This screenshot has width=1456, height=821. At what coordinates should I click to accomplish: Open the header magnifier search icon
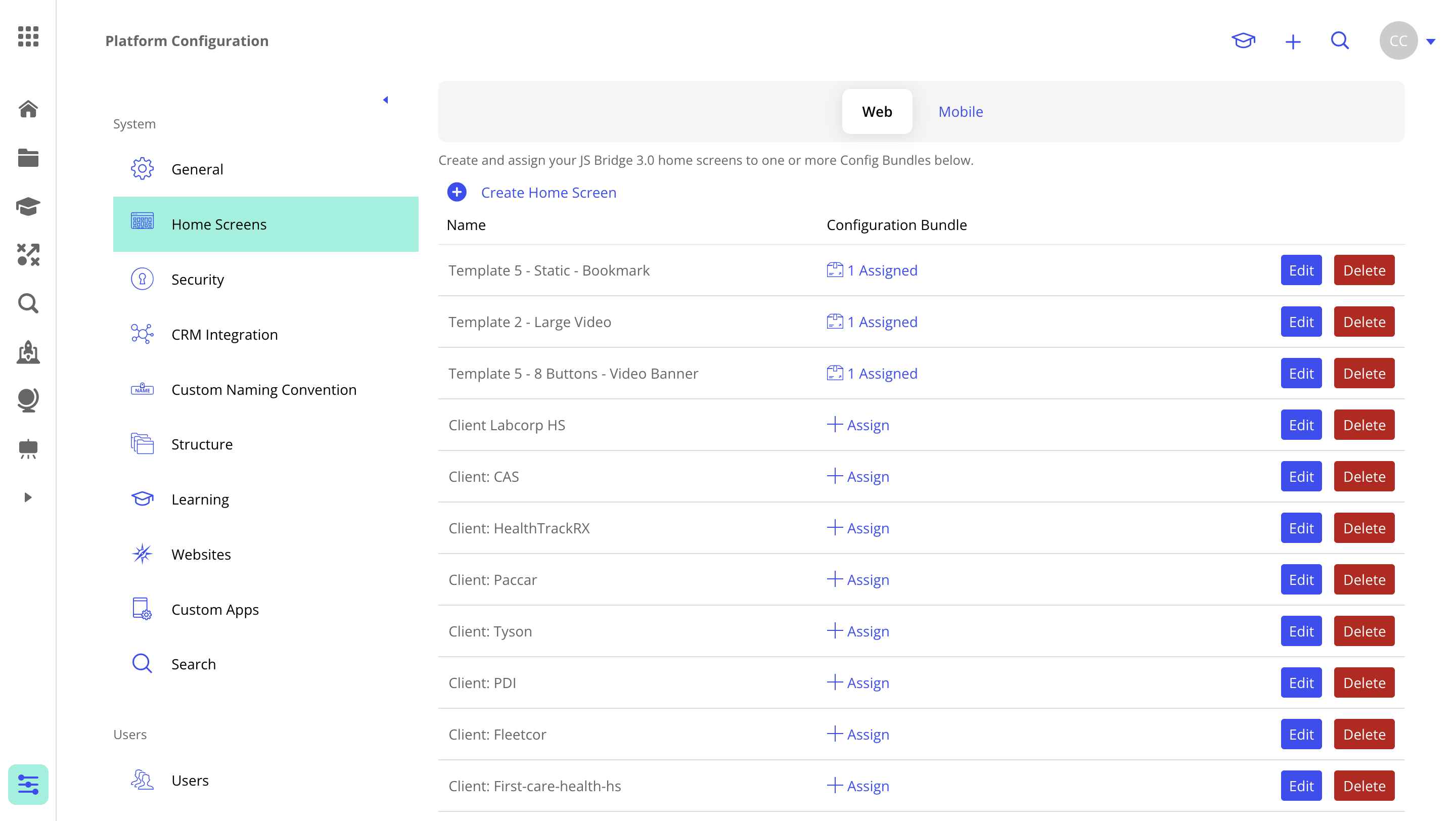[1340, 40]
